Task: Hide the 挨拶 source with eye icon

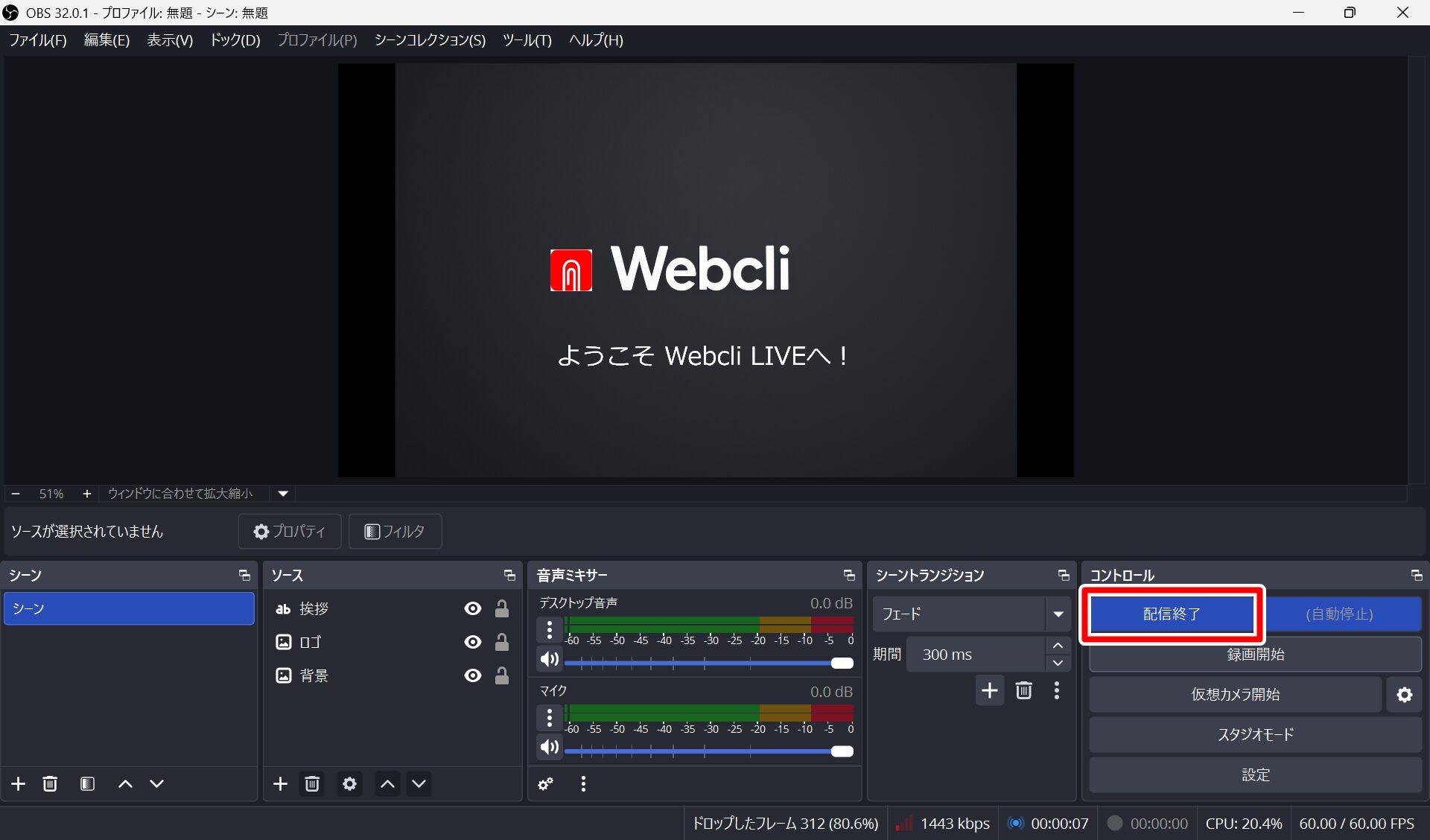Action: pyautogui.click(x=472, y=608)
